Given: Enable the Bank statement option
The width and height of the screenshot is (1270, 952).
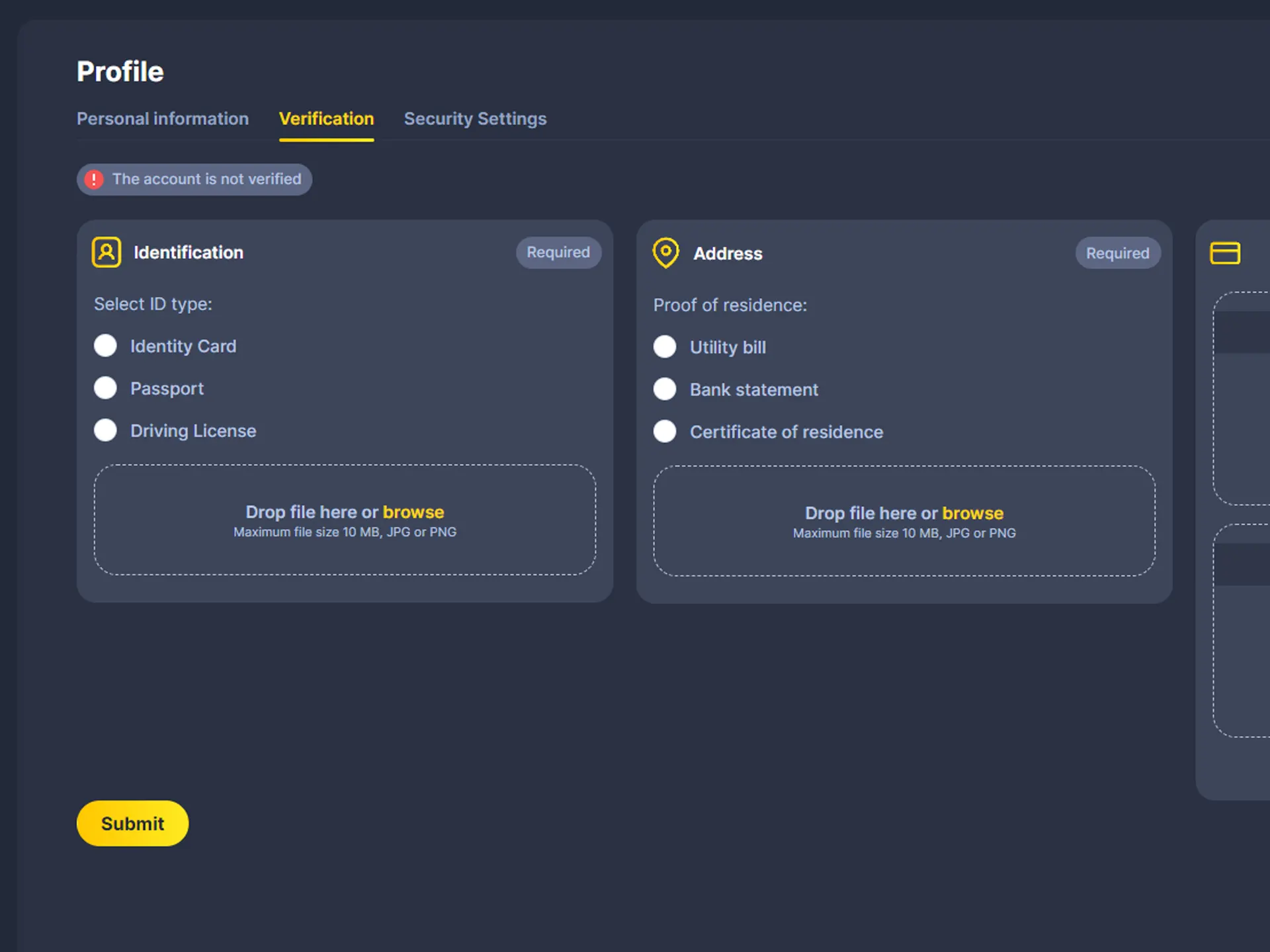Looking at the screenshot, I should click(x=664, y=389).
